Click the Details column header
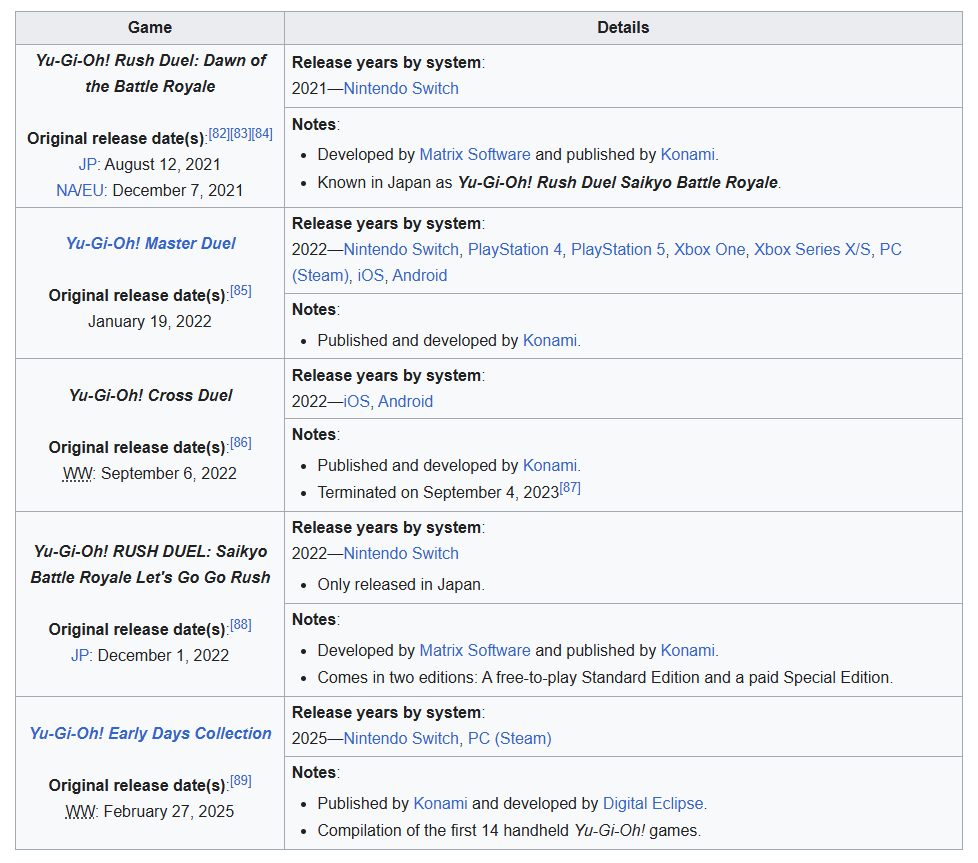The width and height of the screenshot is (978, 863). 623,27
